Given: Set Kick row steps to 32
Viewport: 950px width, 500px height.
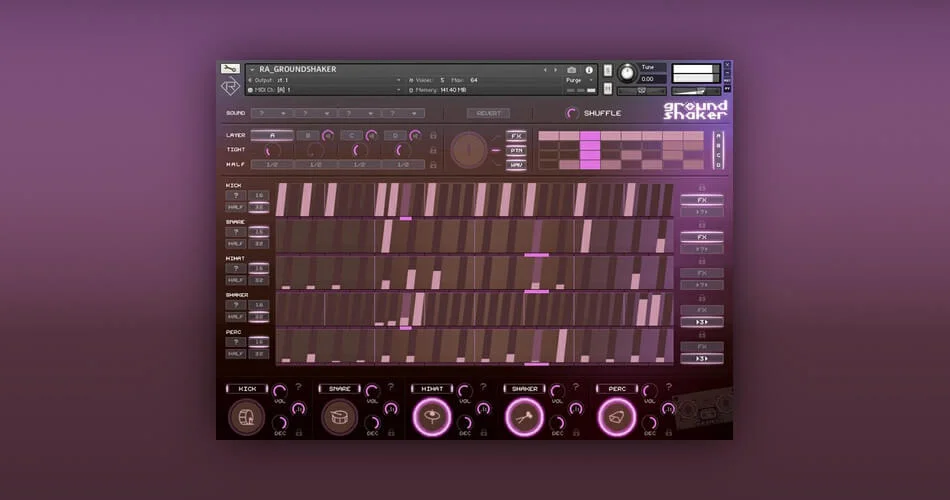Looking at the screenshot, I should click(259, 207).
